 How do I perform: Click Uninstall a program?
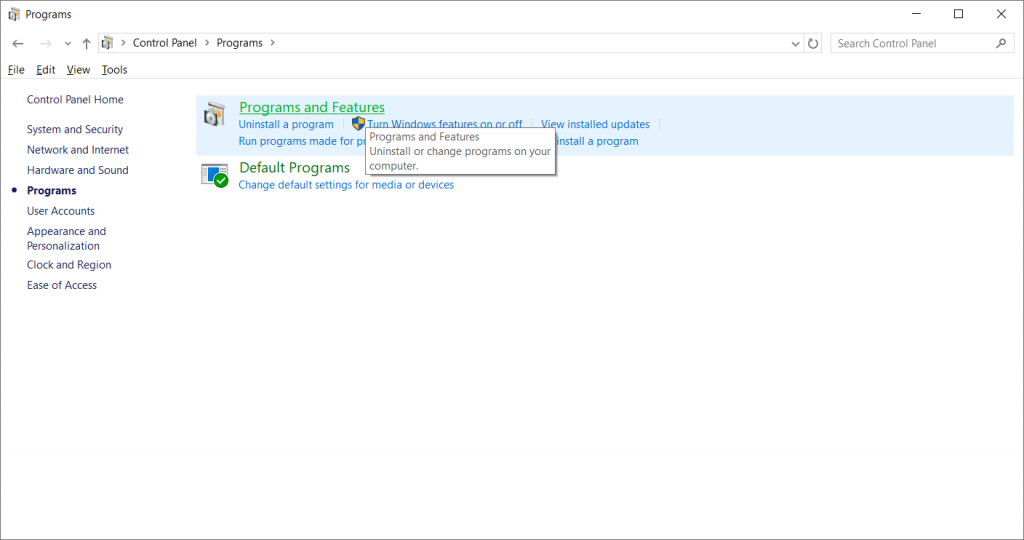[286, 124]
